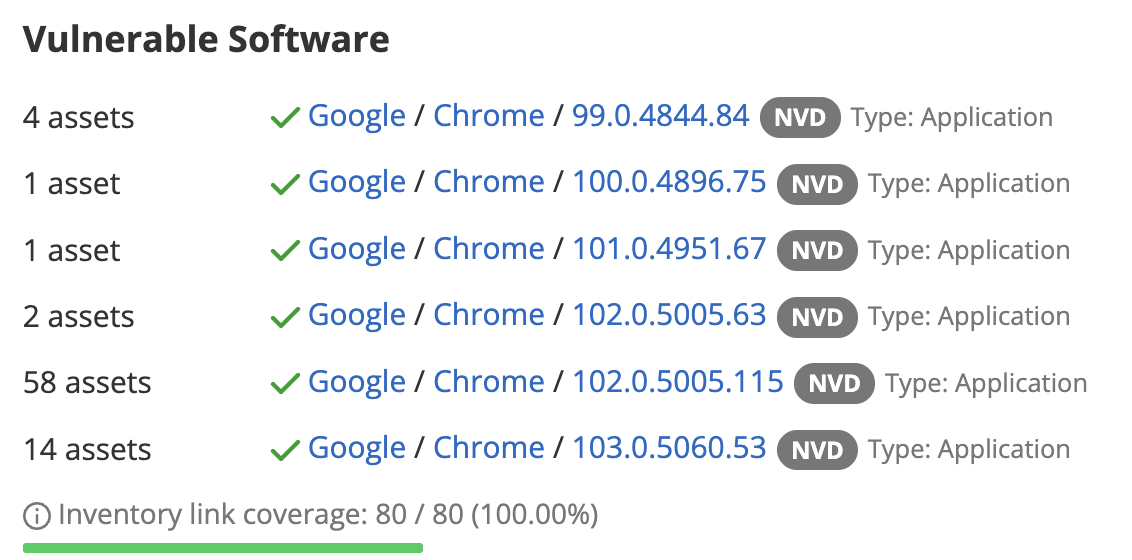This screenshot has width=1132, height=560.
Task: Click NVD badge for Chrome 99.0.4844.84
Action: (x=801, y=118)
